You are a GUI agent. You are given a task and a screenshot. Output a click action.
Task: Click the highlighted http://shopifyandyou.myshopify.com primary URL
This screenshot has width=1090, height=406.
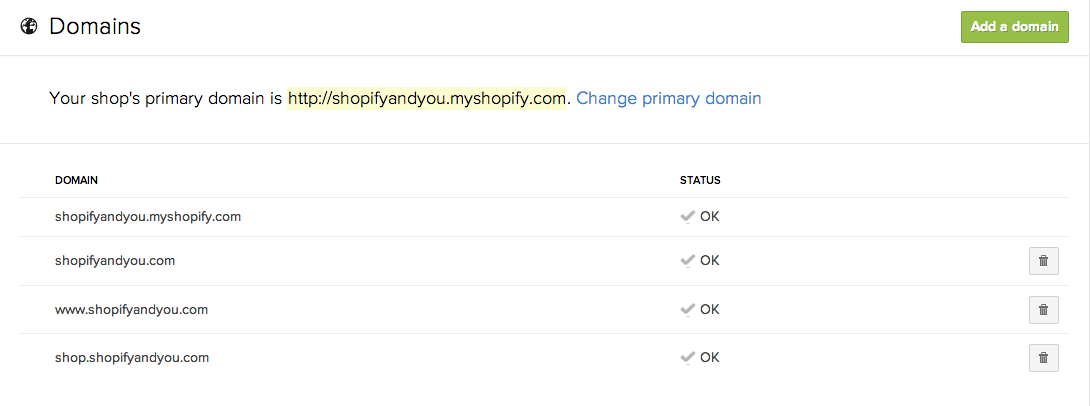tap(428, 98)
